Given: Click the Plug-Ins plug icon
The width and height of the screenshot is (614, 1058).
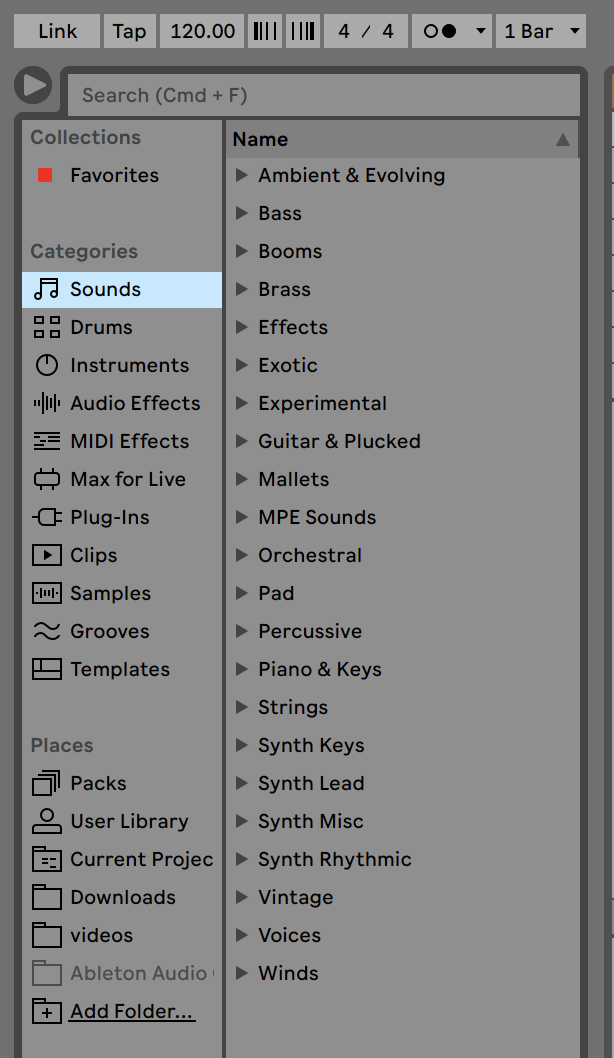Looking at the screenshot, I should coord(46,517).
